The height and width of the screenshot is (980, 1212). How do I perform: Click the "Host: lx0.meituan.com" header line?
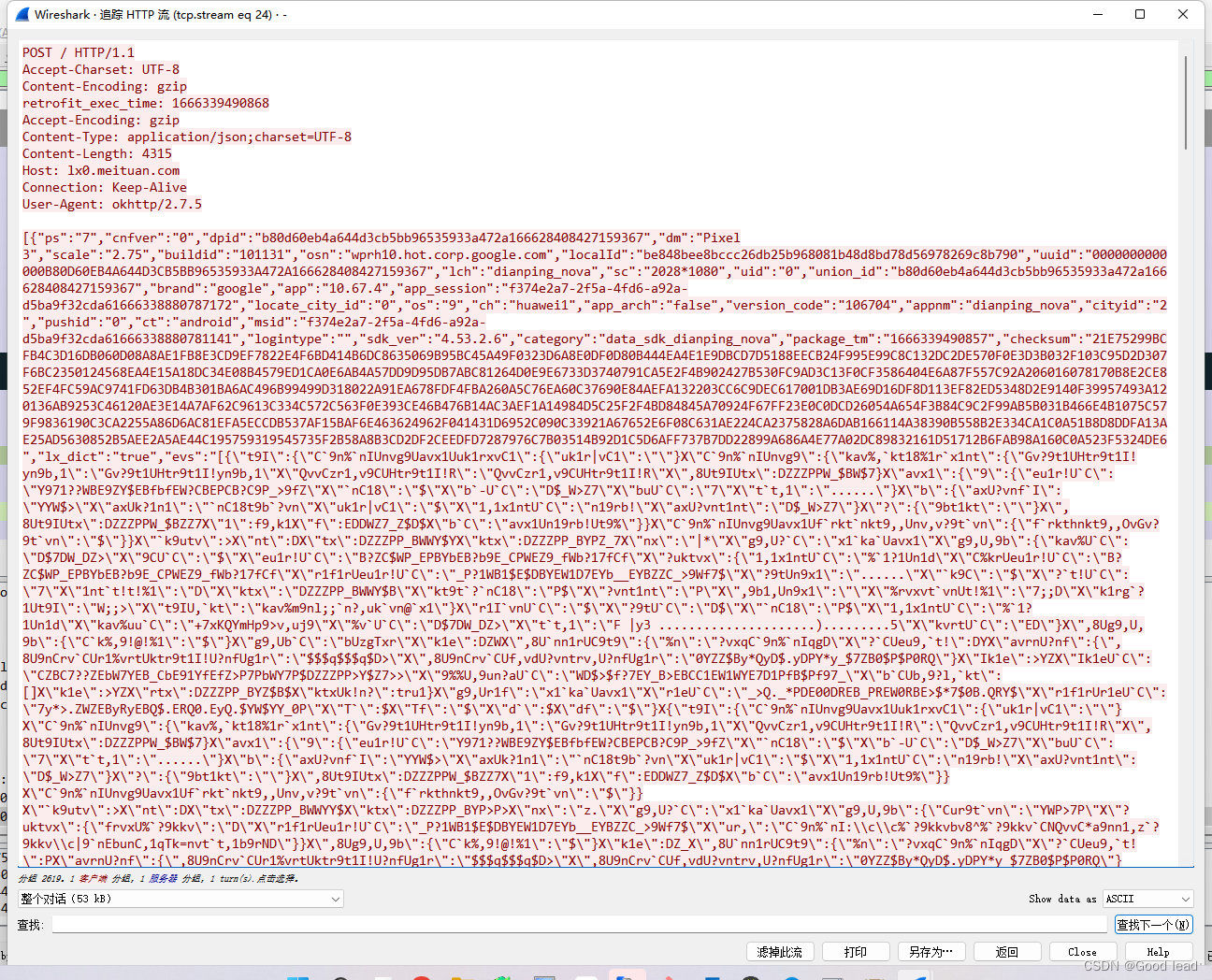[x=101, y=171]
